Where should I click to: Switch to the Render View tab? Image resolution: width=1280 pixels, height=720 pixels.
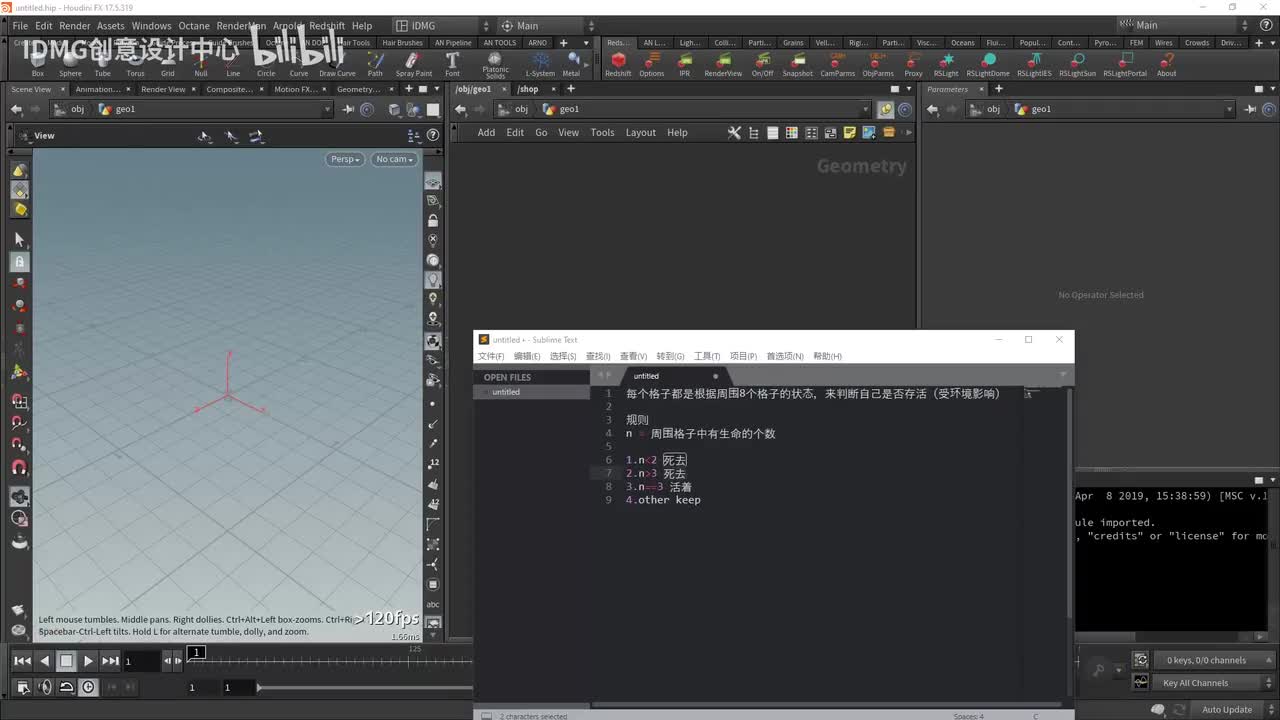(x=162, y=89)
